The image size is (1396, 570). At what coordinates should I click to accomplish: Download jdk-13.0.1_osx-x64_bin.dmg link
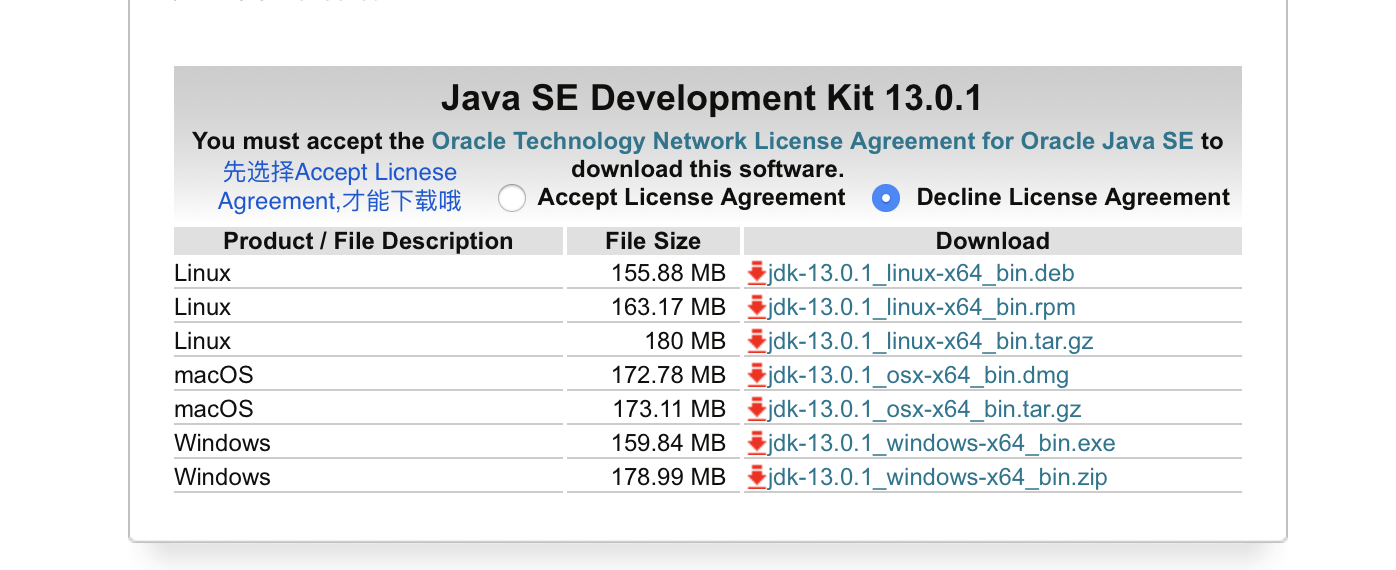coord(918,375)
